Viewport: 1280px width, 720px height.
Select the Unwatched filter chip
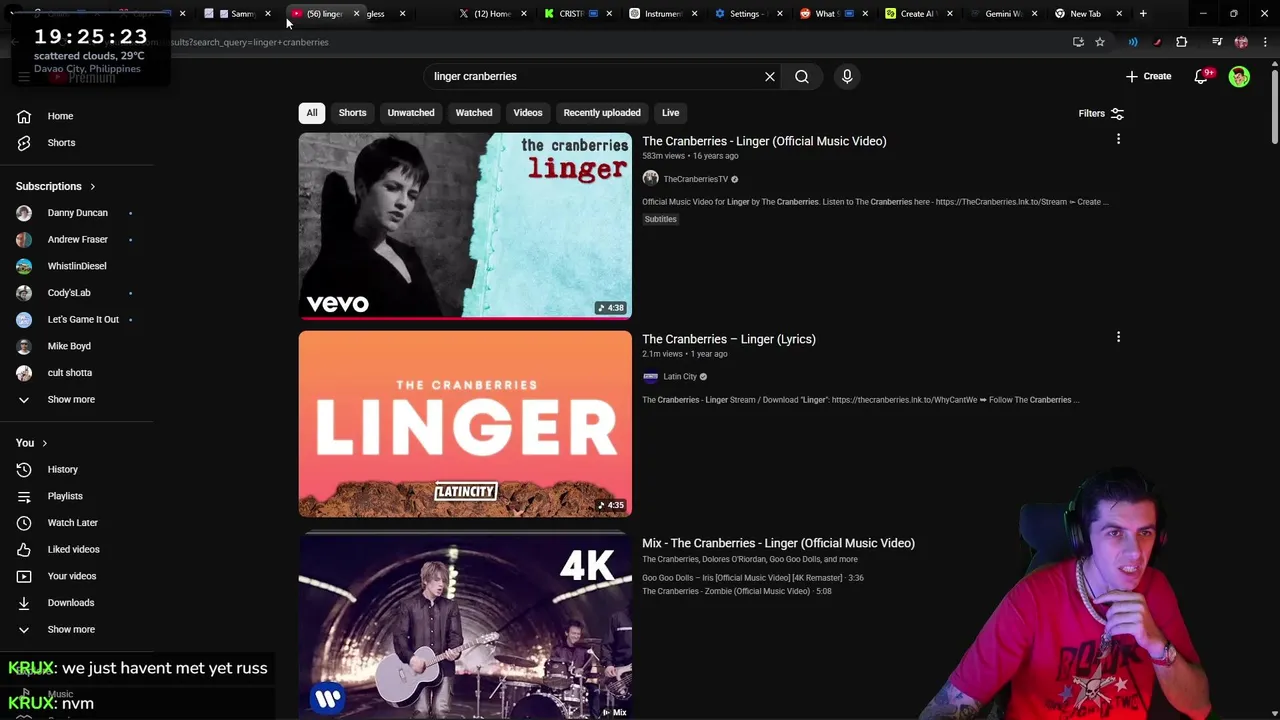(411, 113)
